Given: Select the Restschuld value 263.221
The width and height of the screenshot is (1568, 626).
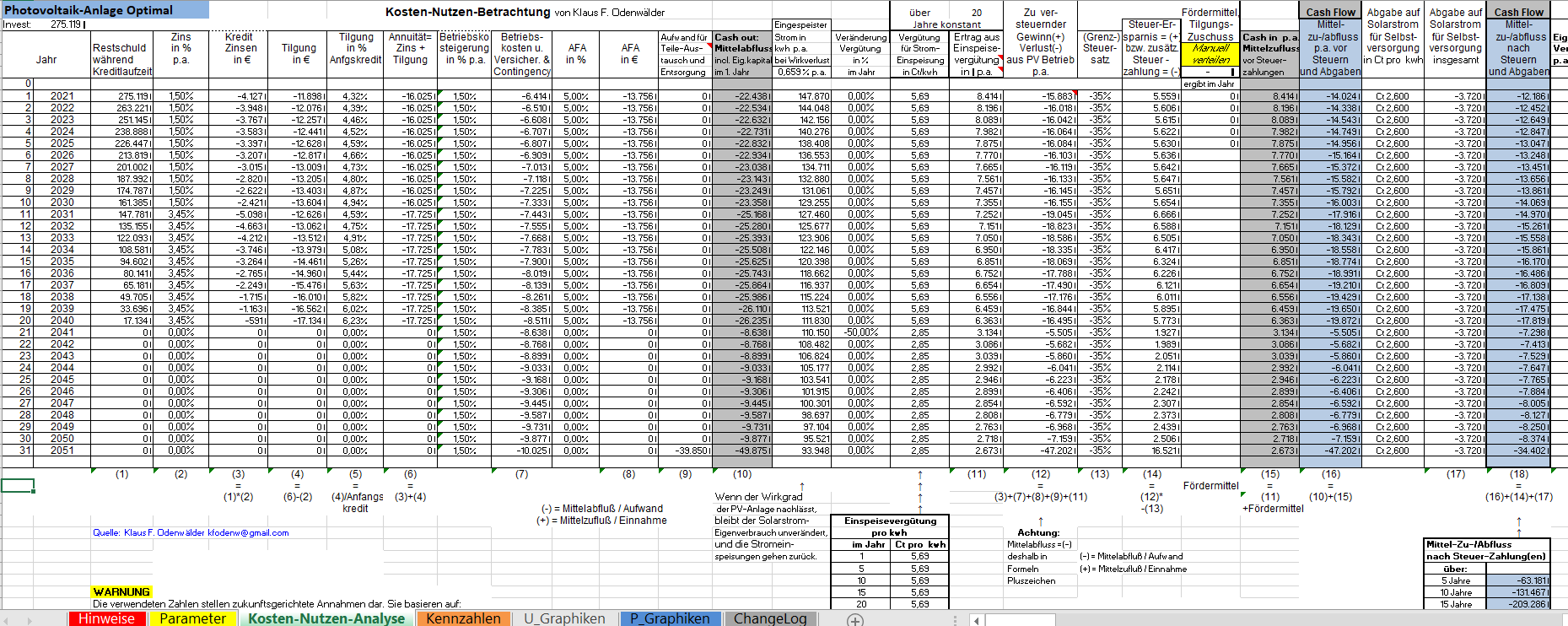Looking at the screenshot, I should click(x=122, y=108).
